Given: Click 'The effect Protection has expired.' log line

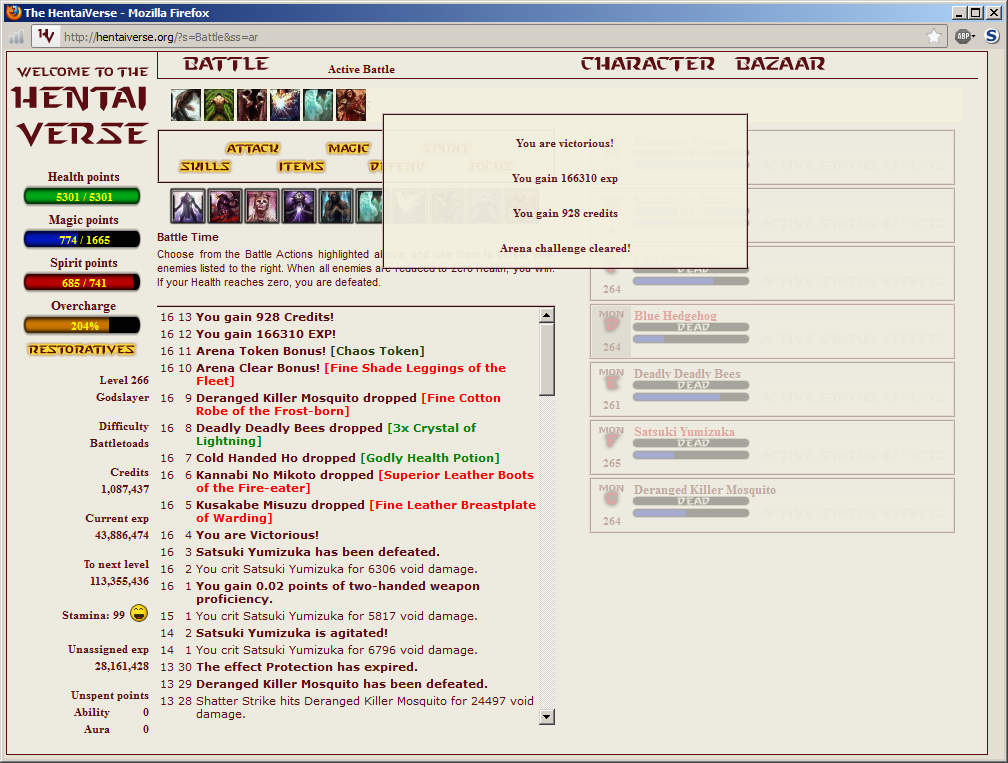Looking at the screenshot, I should point(307,667).
